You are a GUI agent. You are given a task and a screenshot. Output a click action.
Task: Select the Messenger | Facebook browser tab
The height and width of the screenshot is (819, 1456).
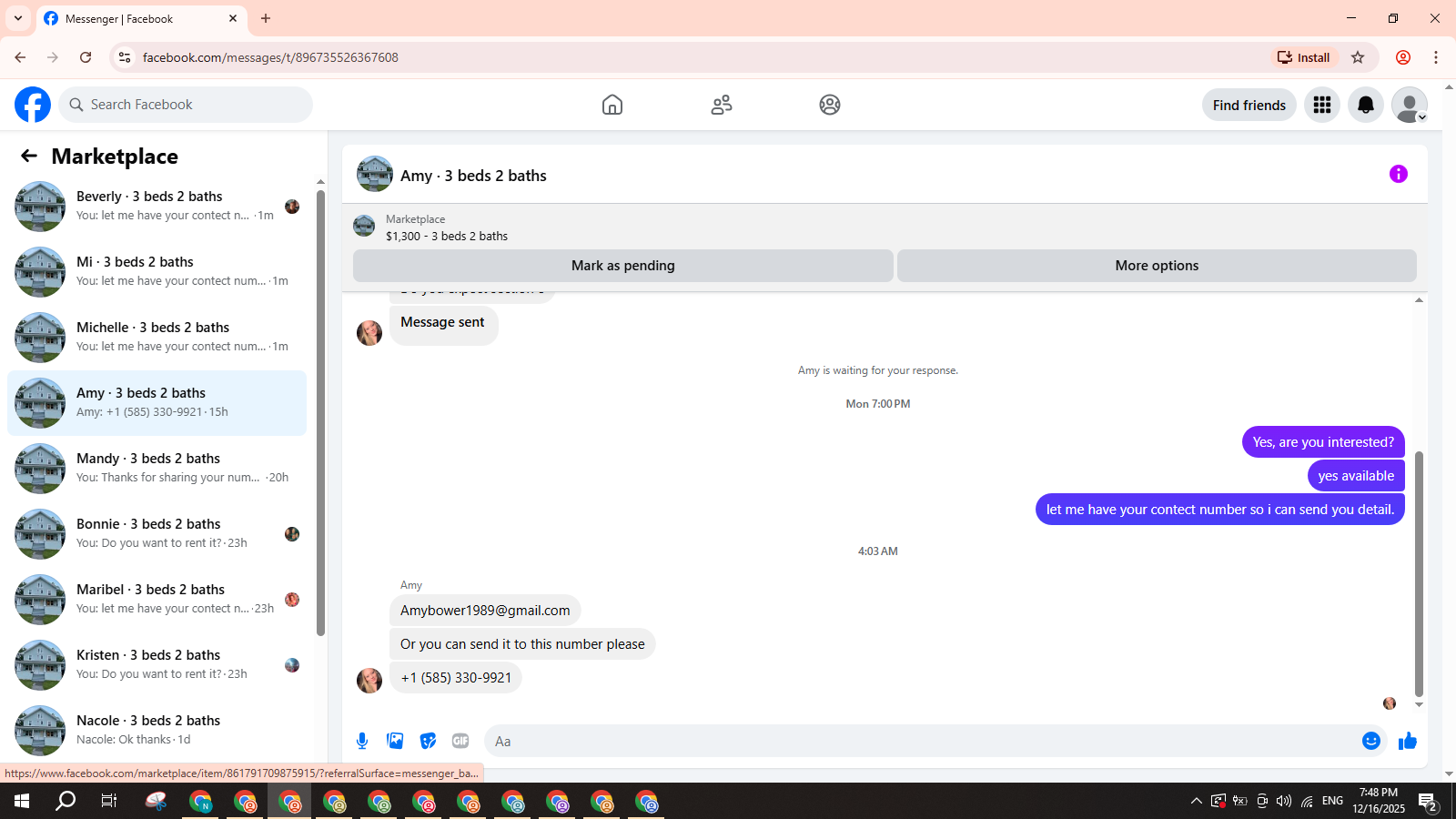tap(141, 18)
